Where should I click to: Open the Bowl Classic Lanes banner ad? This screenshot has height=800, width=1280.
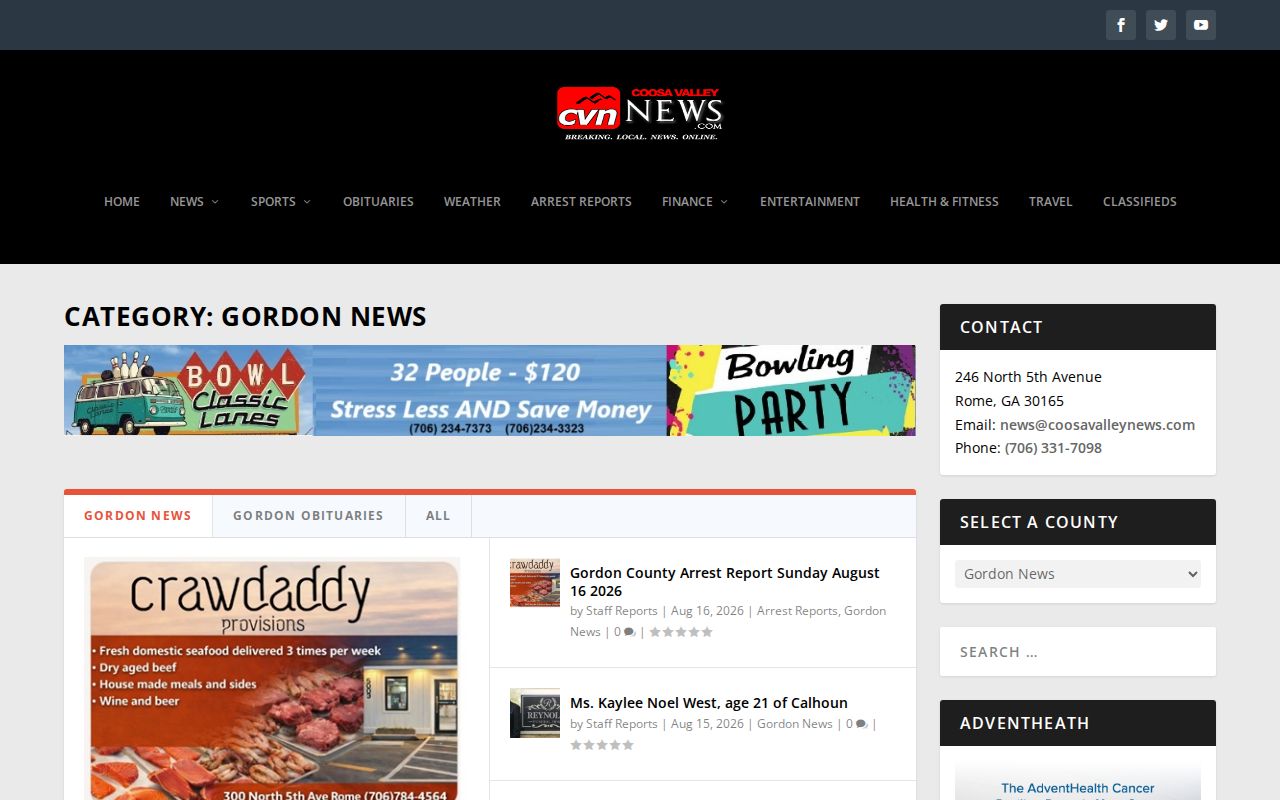(490, 390)
